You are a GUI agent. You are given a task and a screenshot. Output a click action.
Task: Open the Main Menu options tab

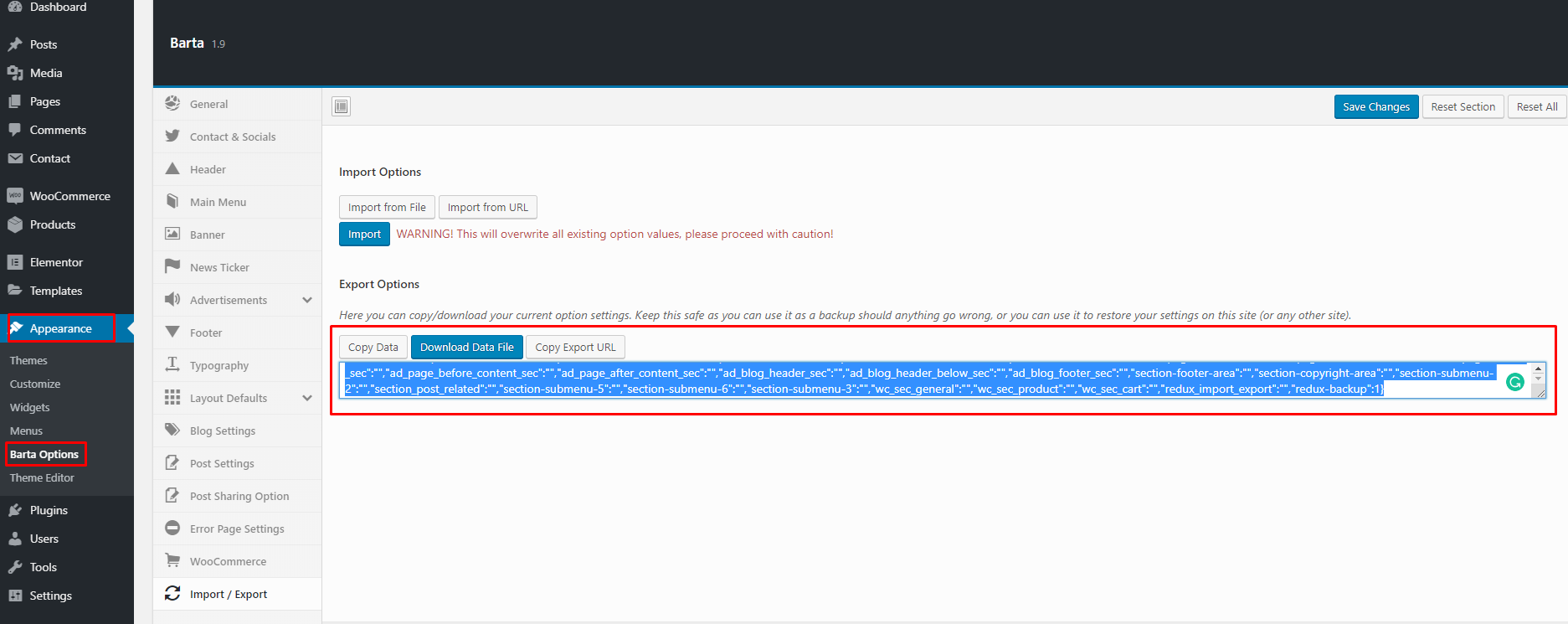(238, 202)
